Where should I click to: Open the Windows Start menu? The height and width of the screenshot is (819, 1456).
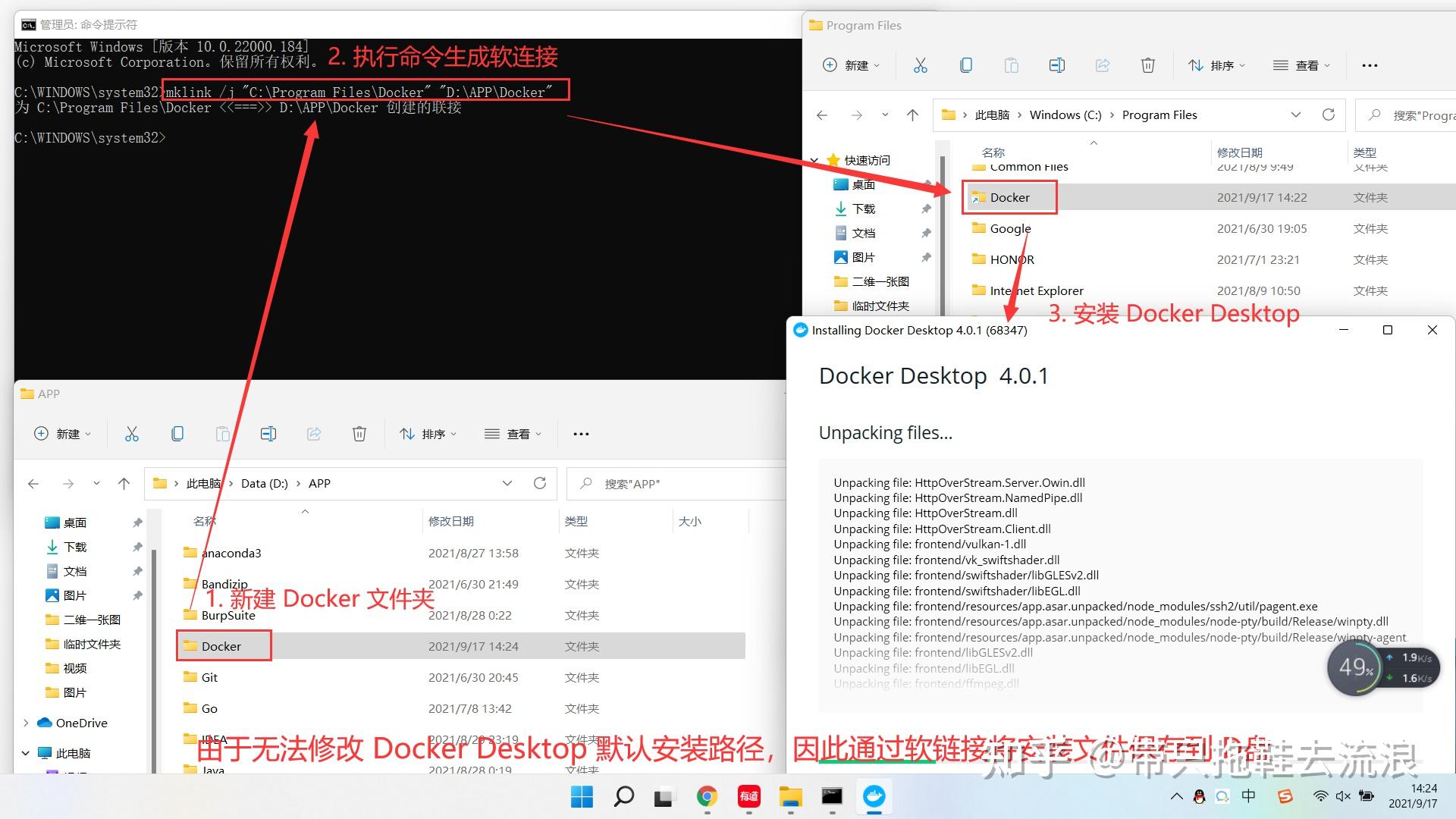pos(582,797)
